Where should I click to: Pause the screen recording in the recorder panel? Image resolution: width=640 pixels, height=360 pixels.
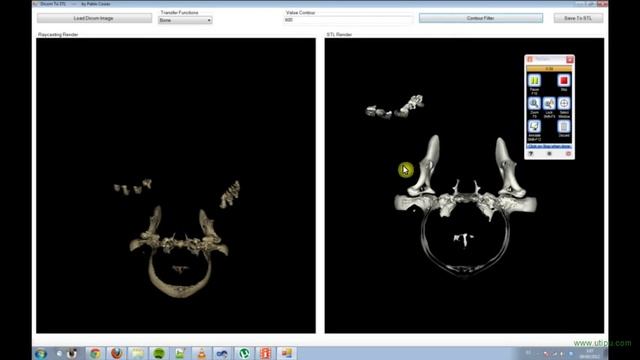pos(534,81)
